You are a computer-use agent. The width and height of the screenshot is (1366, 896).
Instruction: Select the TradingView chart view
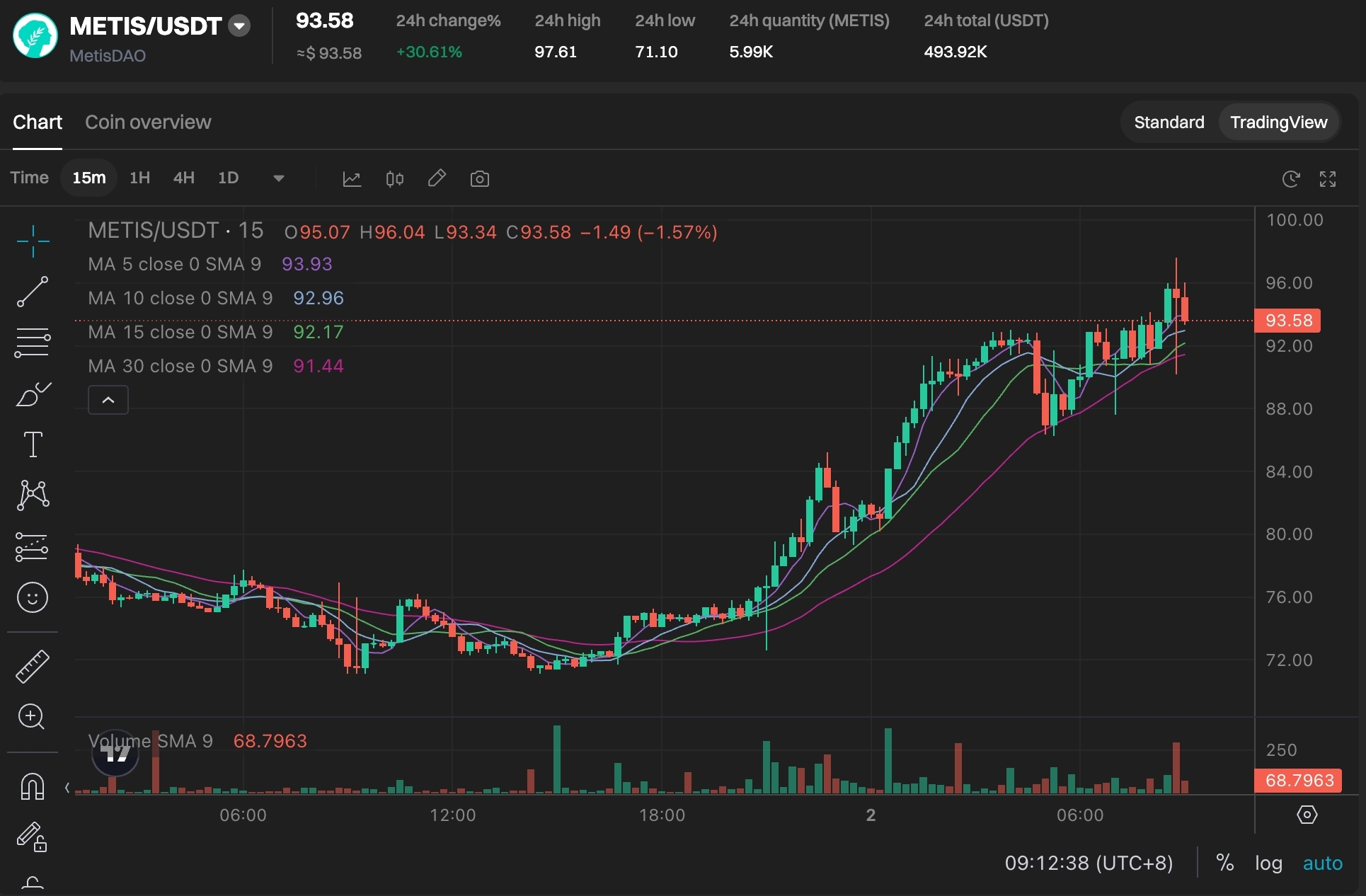click(x=1278, y=122)
